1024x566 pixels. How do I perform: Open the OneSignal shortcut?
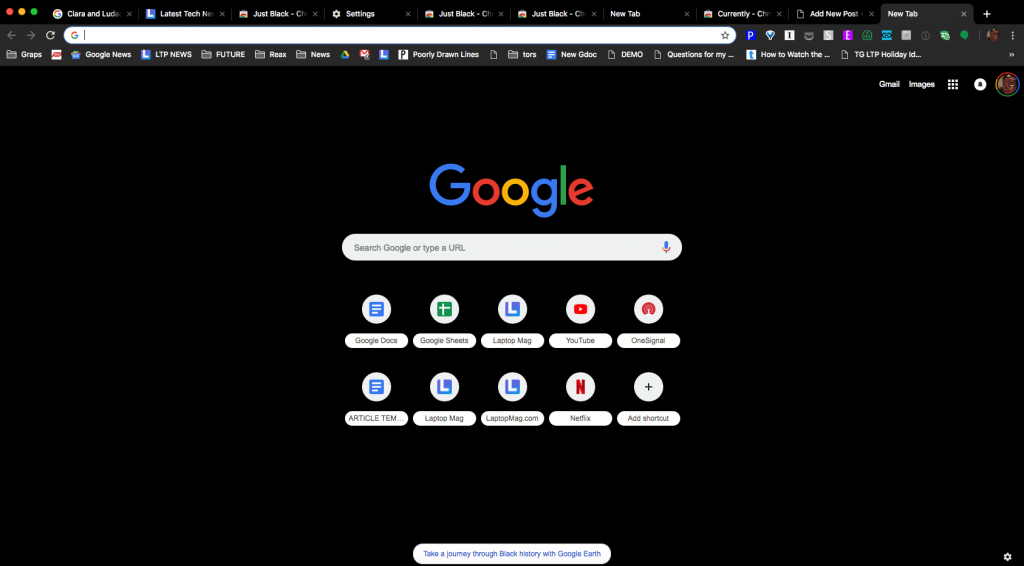click(648, 321)
